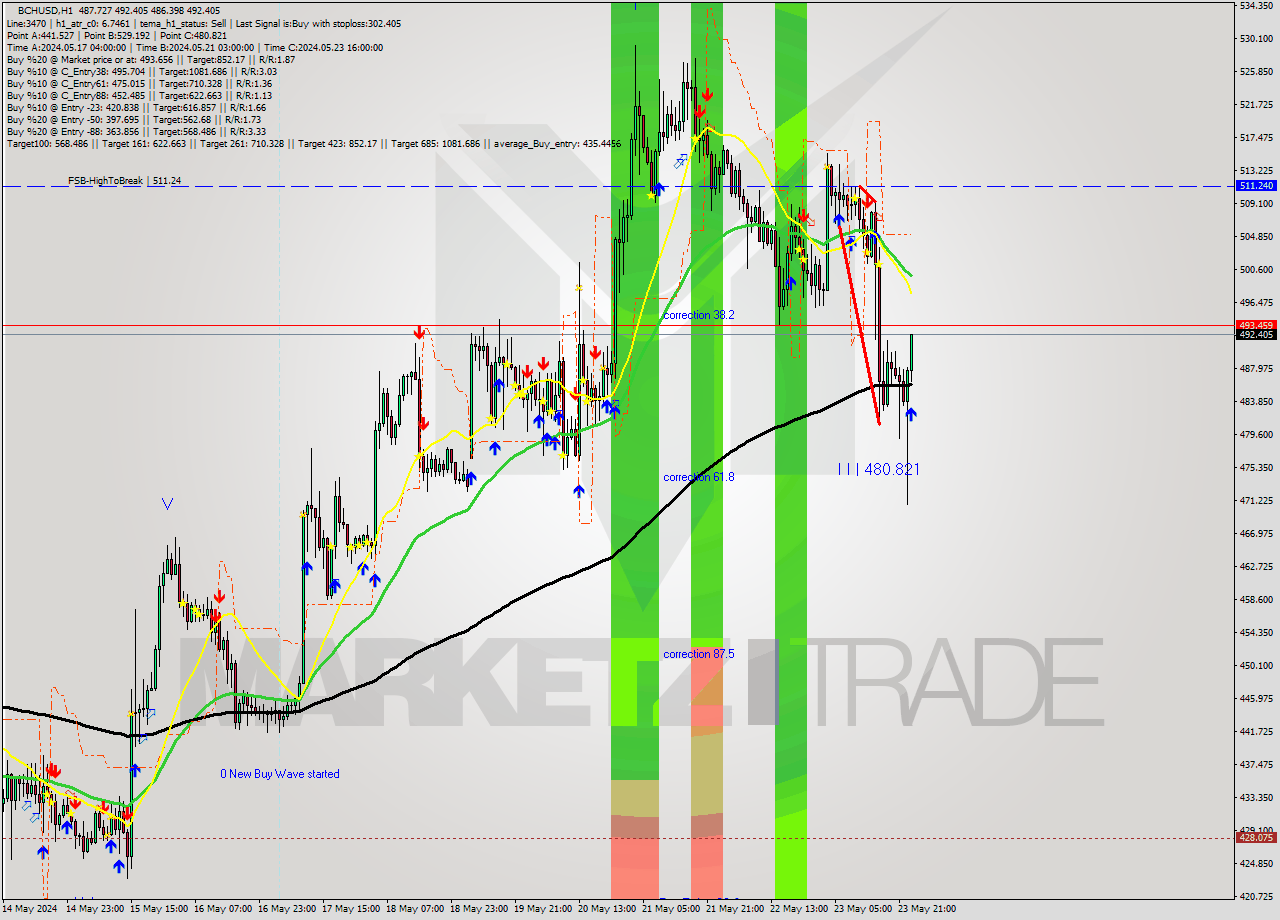This screenshot has width=1280, height=920.
Task: Click the Point A:441.527 info line
Action: click(117, 35)
